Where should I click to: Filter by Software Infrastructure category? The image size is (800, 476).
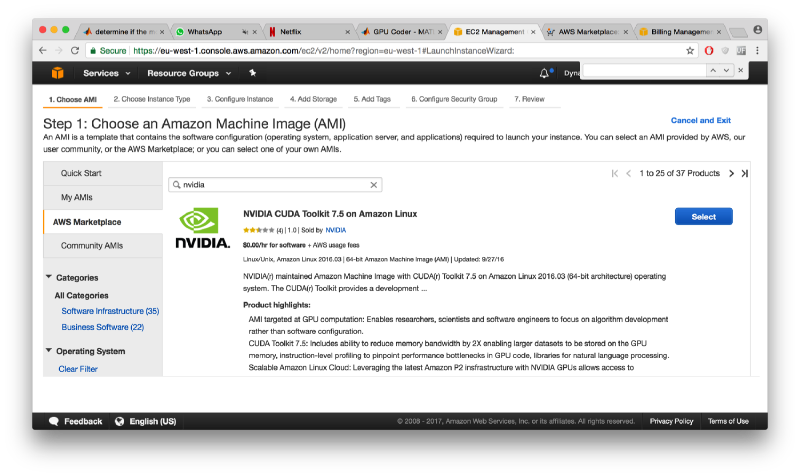110,311
